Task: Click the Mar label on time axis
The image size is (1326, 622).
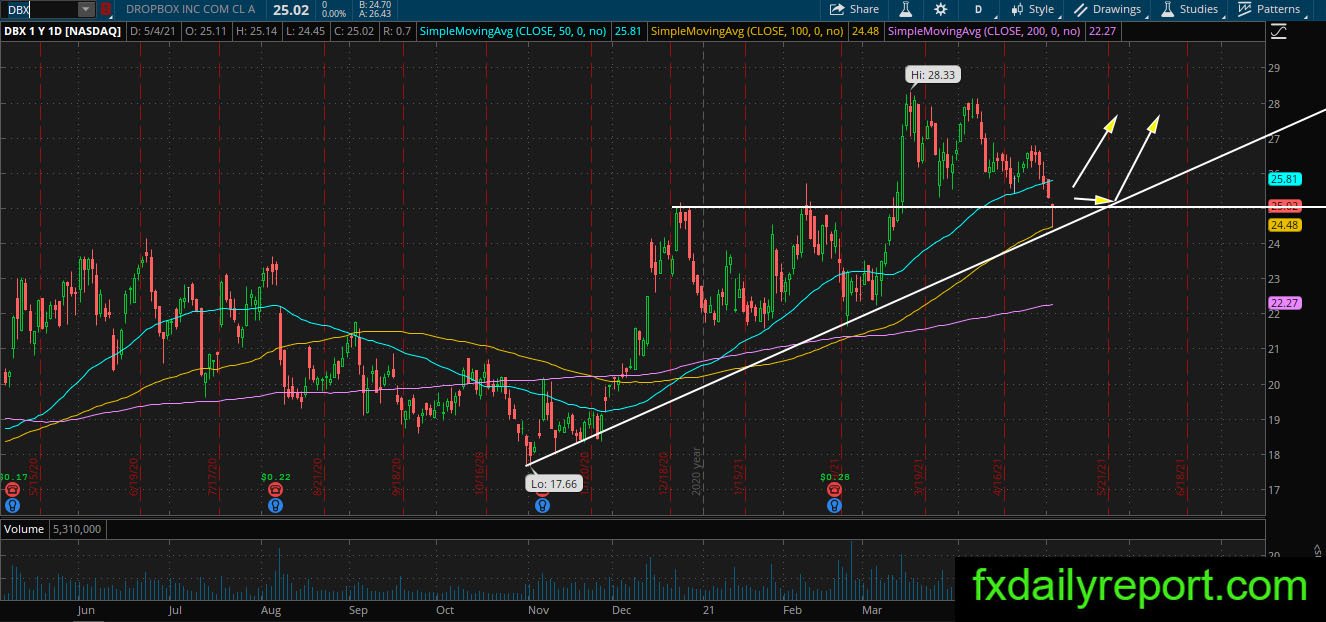Action: point(874,610)
